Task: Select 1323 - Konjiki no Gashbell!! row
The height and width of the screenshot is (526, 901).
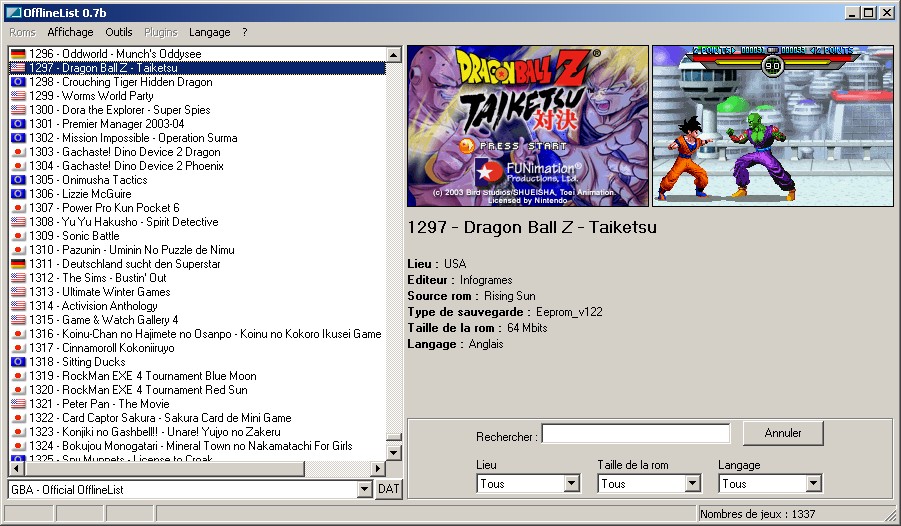Action: [x=155, y=432]
